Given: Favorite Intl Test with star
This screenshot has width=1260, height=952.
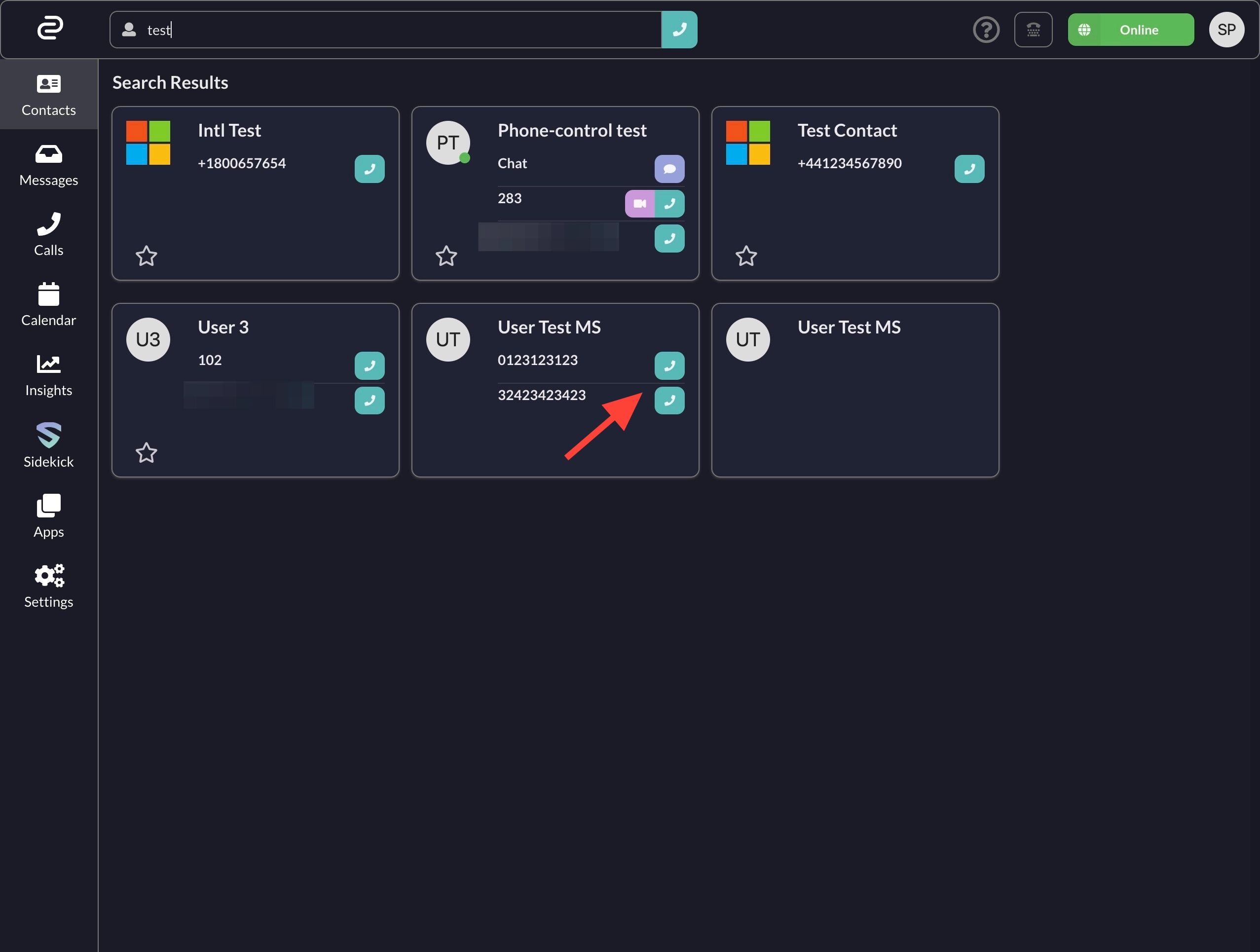Looking at the screenshot, I should click(x=147, y=256).
